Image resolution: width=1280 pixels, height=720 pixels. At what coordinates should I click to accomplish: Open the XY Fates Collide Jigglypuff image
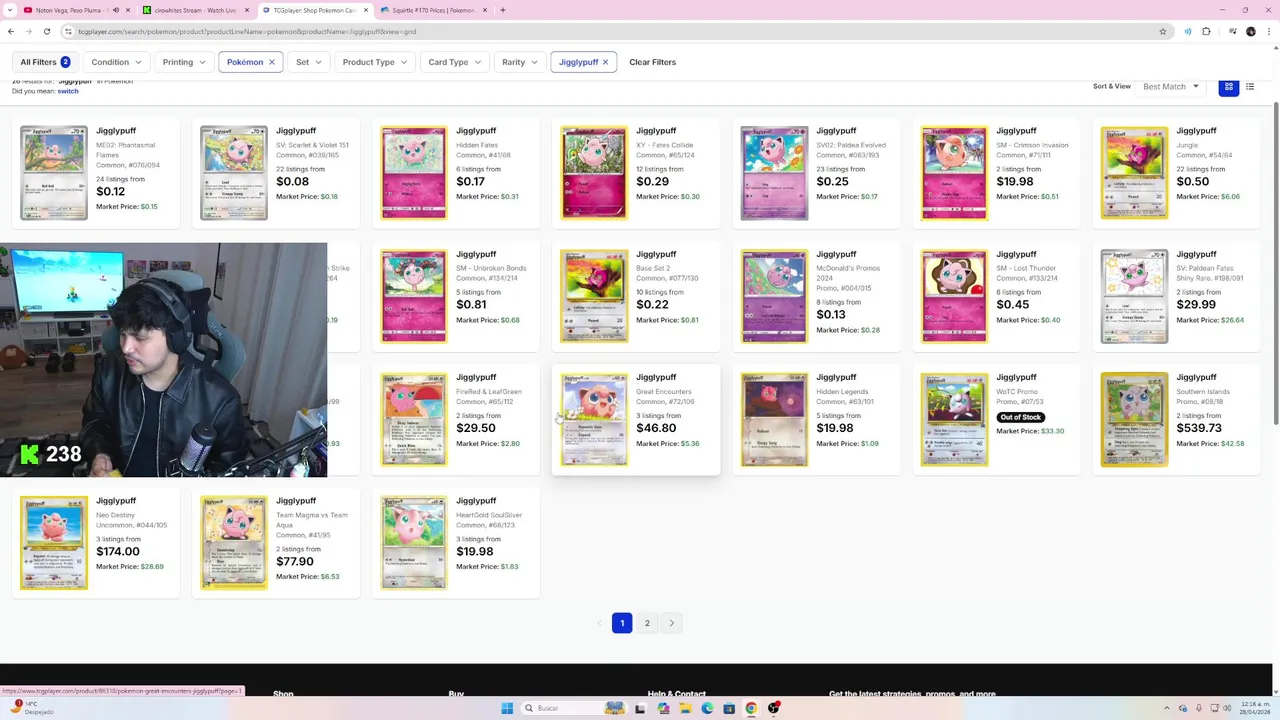[594, 173]
